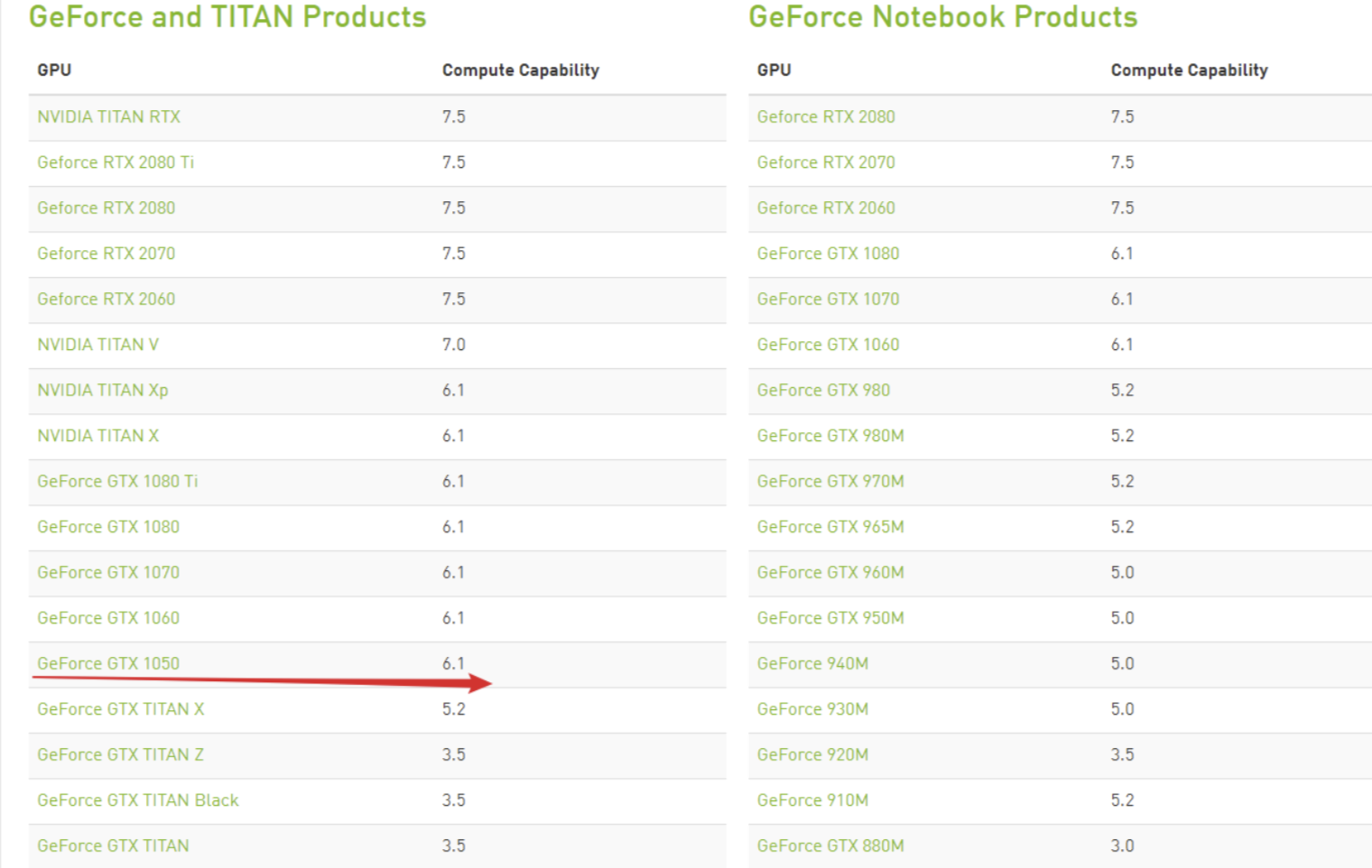Viewport: 1372px width, 868px height.
Task: Click GeForce GTX 1070 in the GeForce and TITAN table
Action: pyautogui.click(x=108, y=572)
